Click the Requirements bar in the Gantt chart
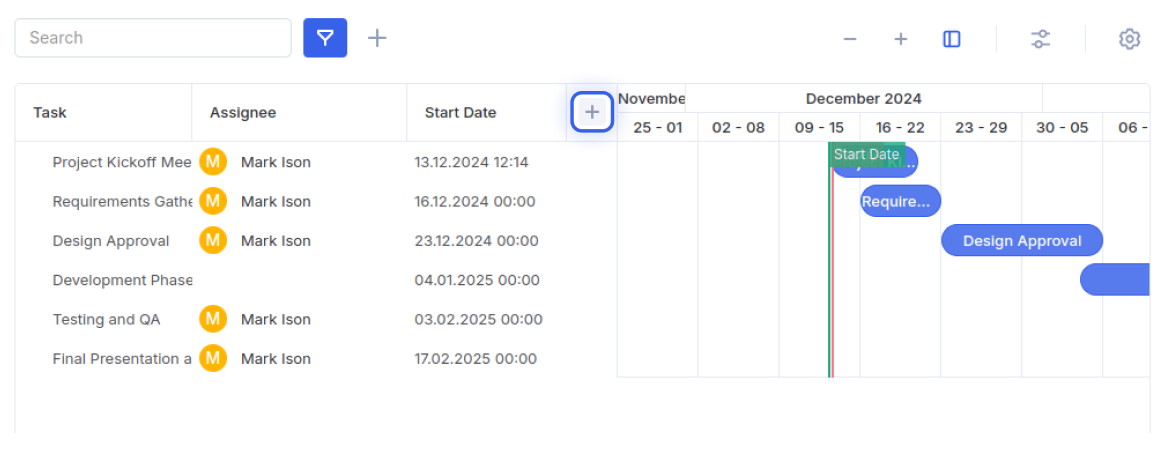The height and width of the screenshot is (461, 1166). [901, 202]
